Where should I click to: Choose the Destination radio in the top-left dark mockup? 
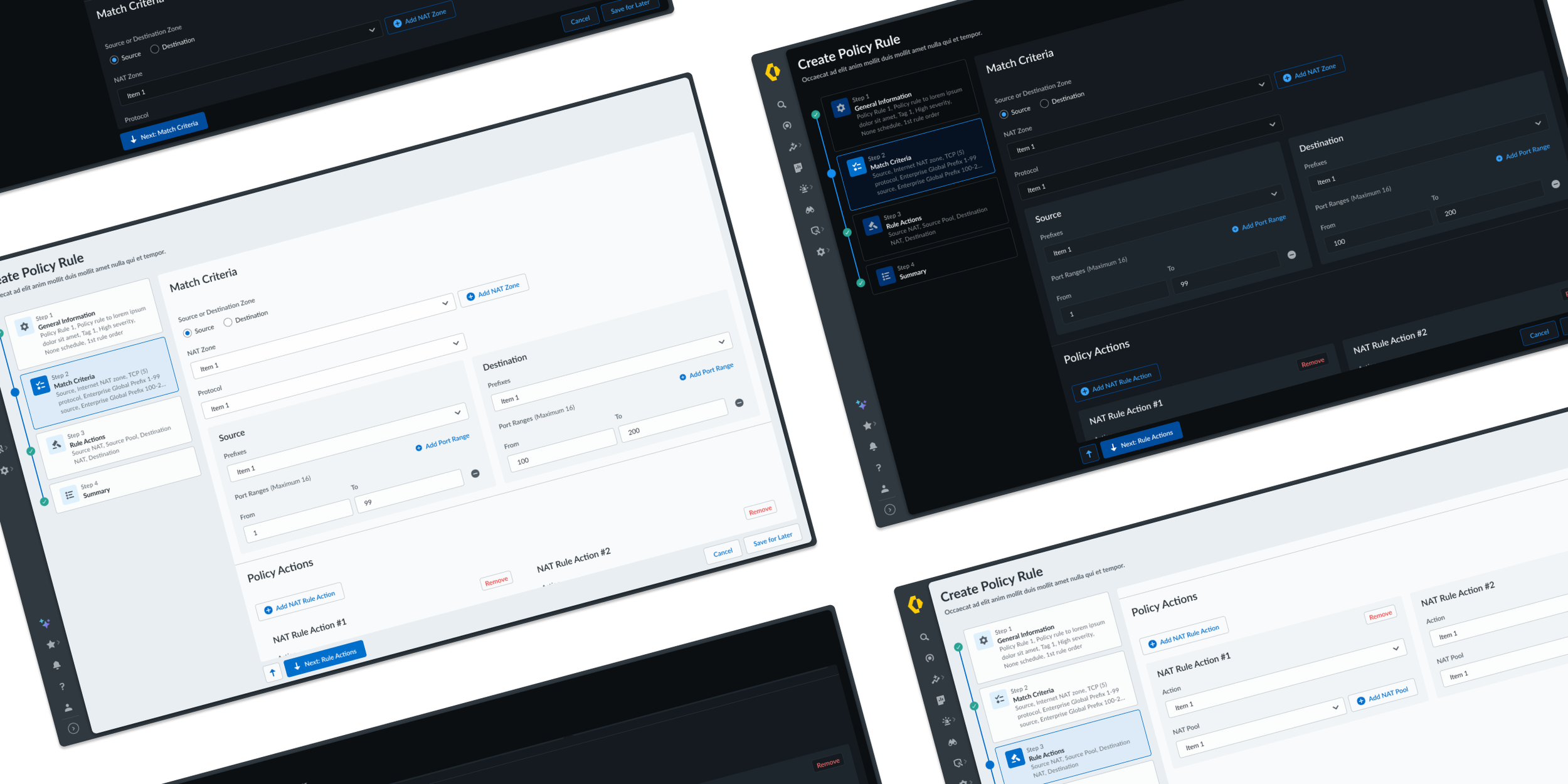pos(154,49)
